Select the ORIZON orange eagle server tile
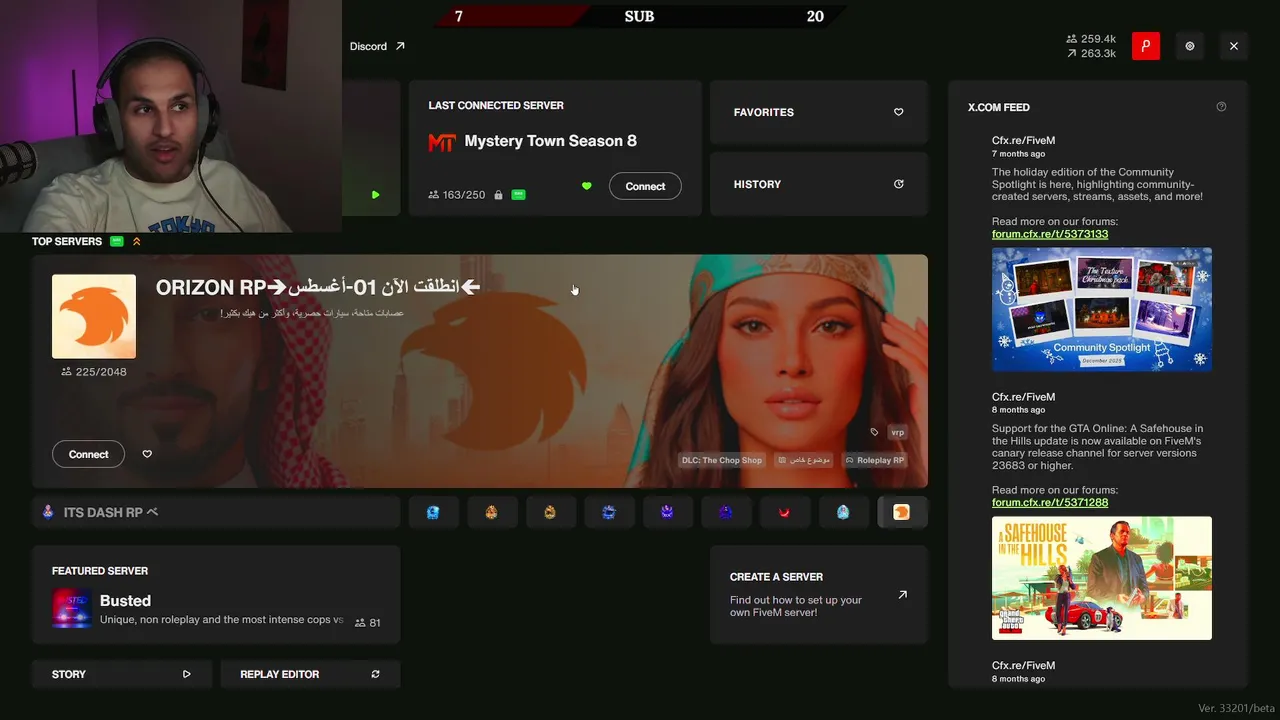1280x720 pixels. click(x=902, y=512)
